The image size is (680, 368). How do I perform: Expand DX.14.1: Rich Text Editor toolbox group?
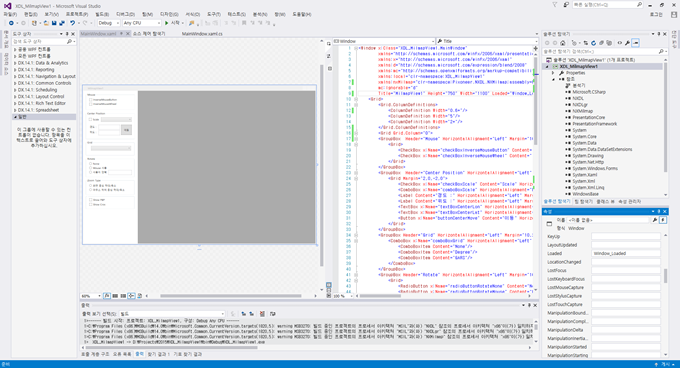(15, 103)
